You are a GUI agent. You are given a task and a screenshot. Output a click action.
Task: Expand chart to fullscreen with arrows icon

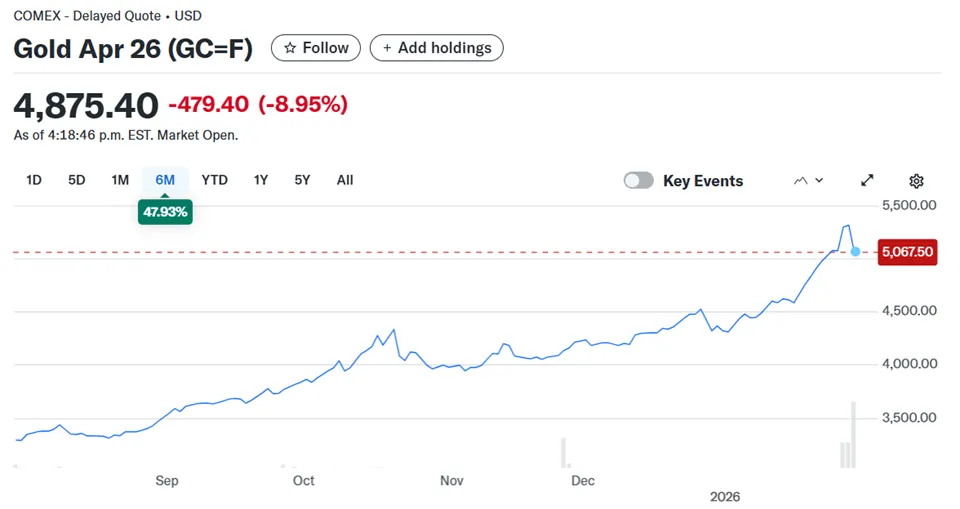[x=867, y=180]
